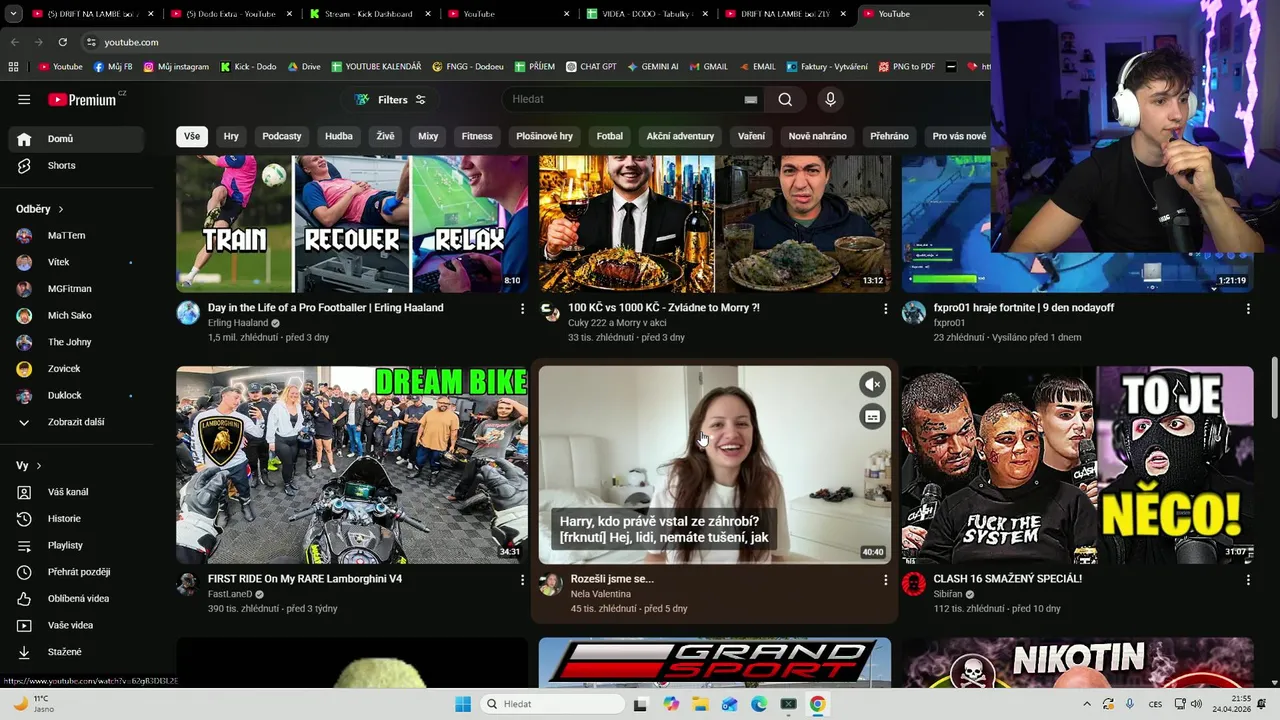Open Google Chrome from the taskbar
The width and height of the screenshot is (1280, 720).
817,704
